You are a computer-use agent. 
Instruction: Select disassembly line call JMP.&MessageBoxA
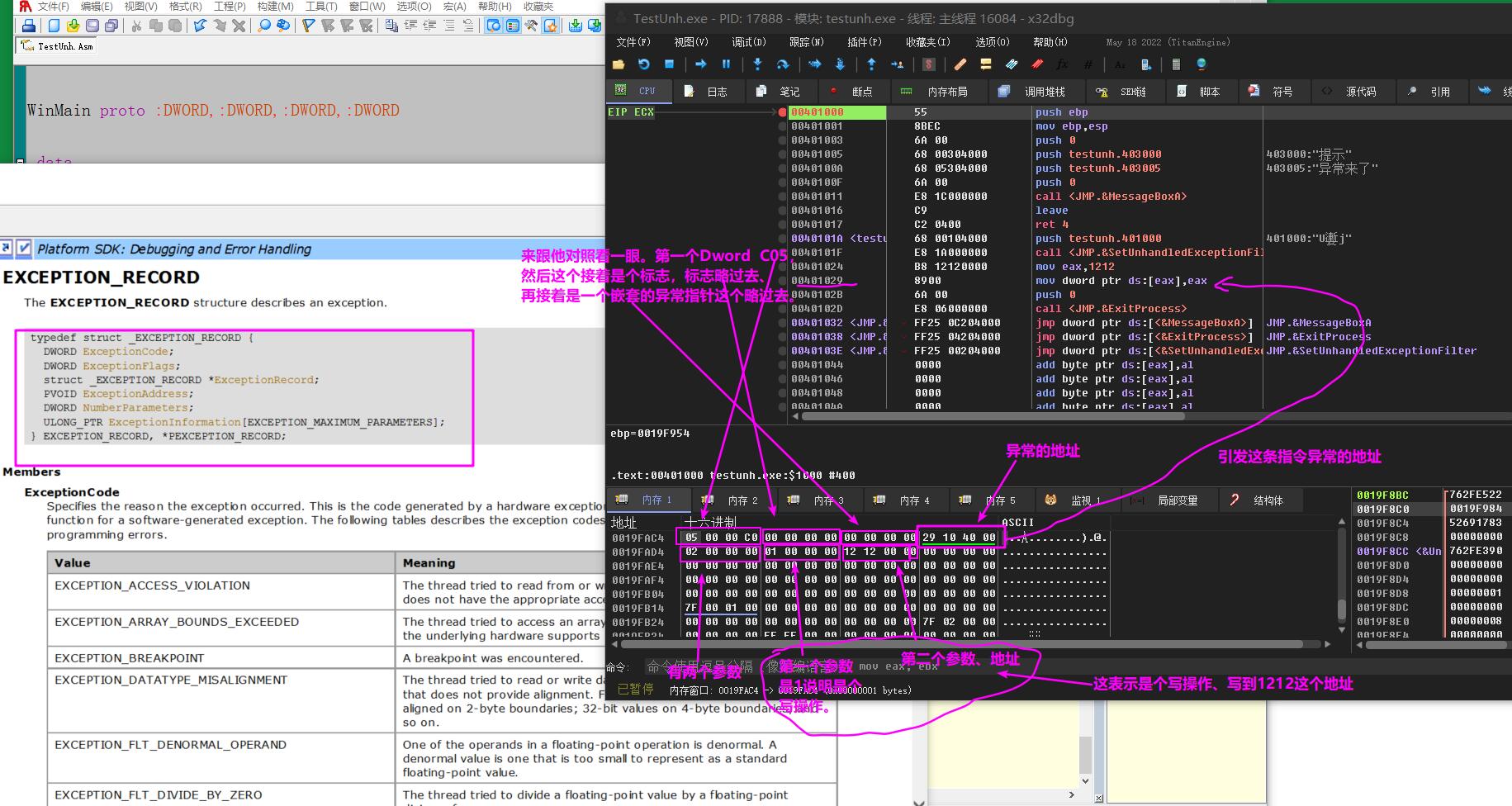(x=1111, y=197)
